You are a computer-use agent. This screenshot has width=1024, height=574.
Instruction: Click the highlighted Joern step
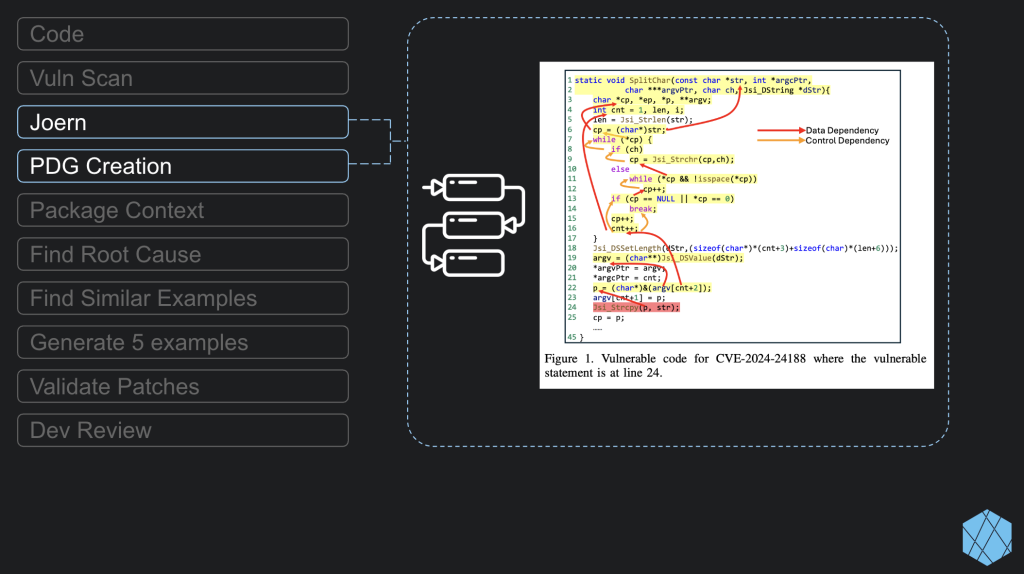(183, 122)
